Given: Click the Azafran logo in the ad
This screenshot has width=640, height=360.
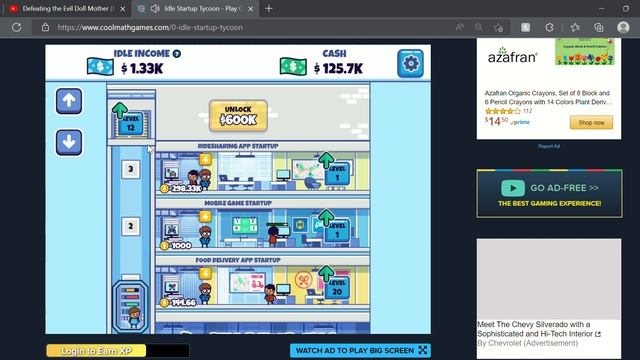Looking at the screenshot, I should coord(512,56).
